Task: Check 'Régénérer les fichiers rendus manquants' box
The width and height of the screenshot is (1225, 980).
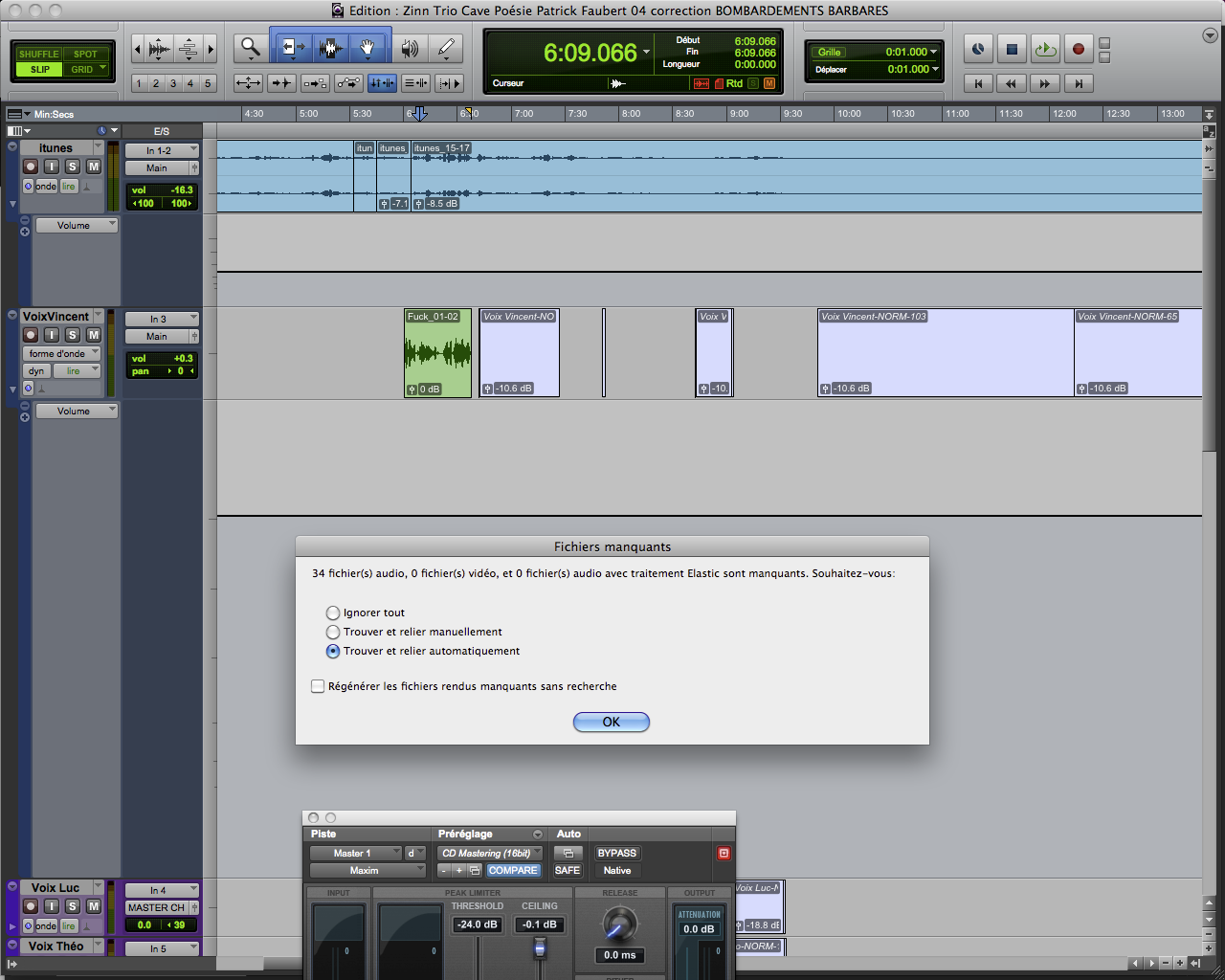Action: click(318, 686)
